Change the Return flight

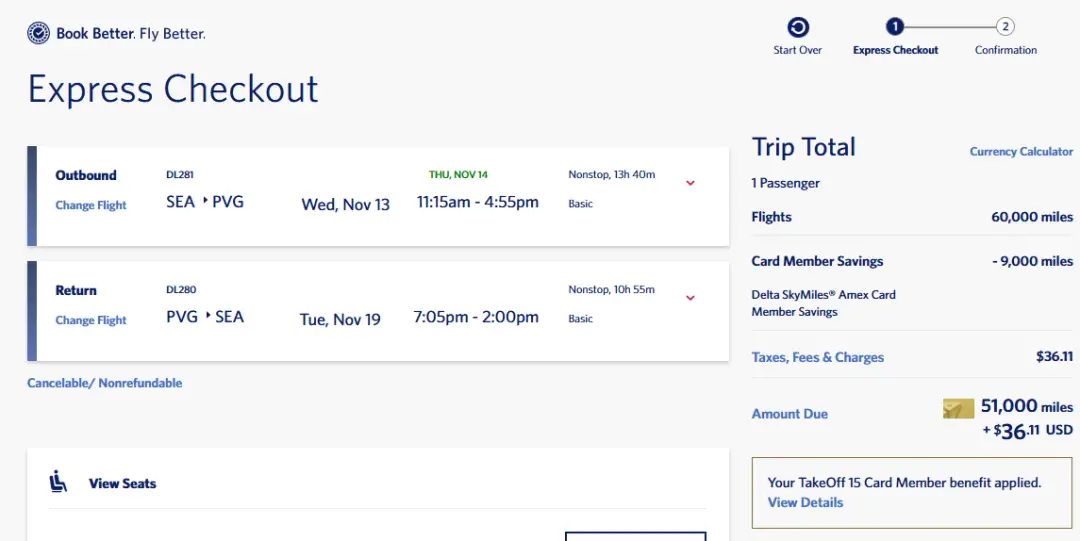(x=91, y=320)
